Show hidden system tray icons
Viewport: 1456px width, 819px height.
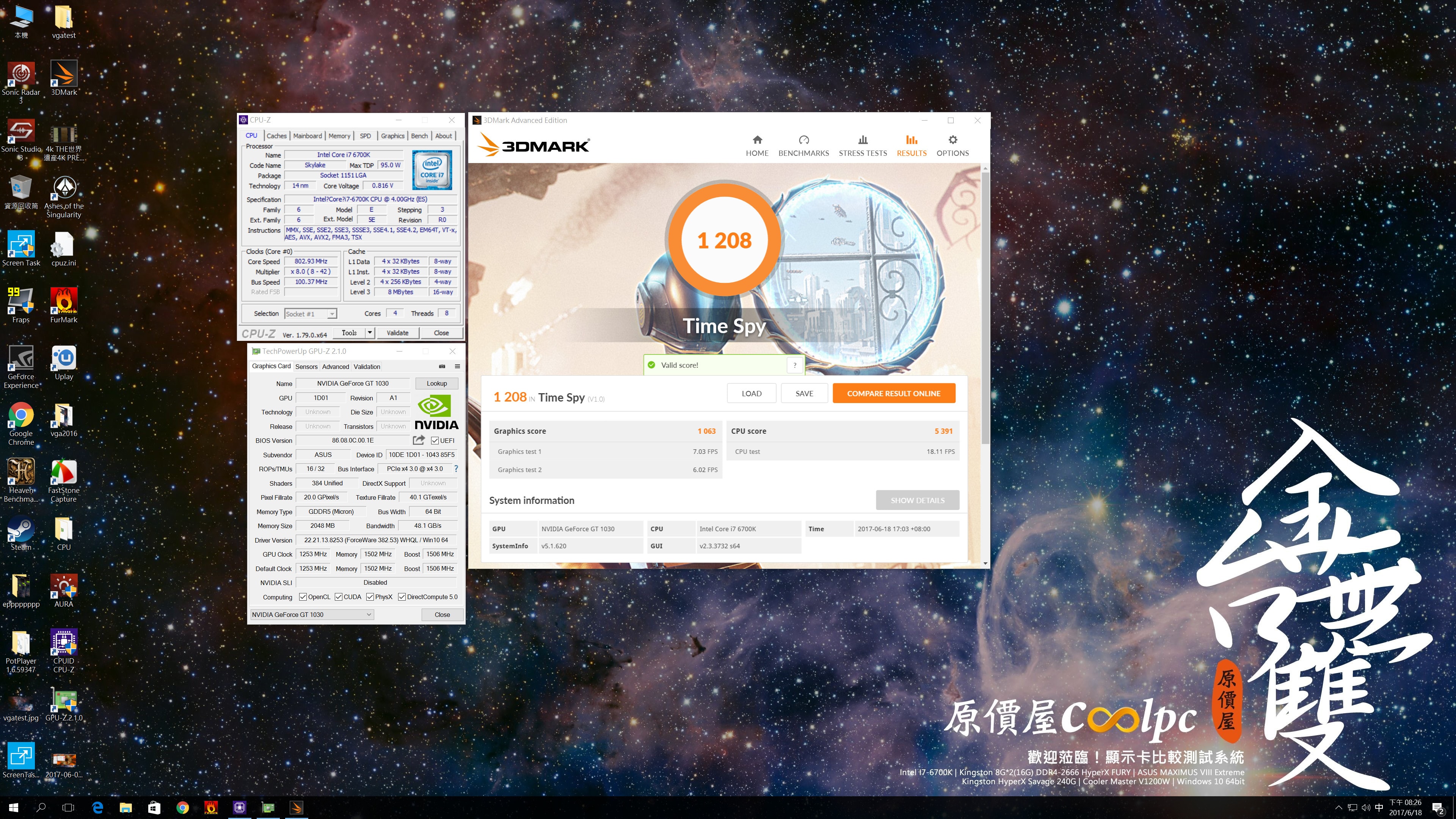[1338, 807]
